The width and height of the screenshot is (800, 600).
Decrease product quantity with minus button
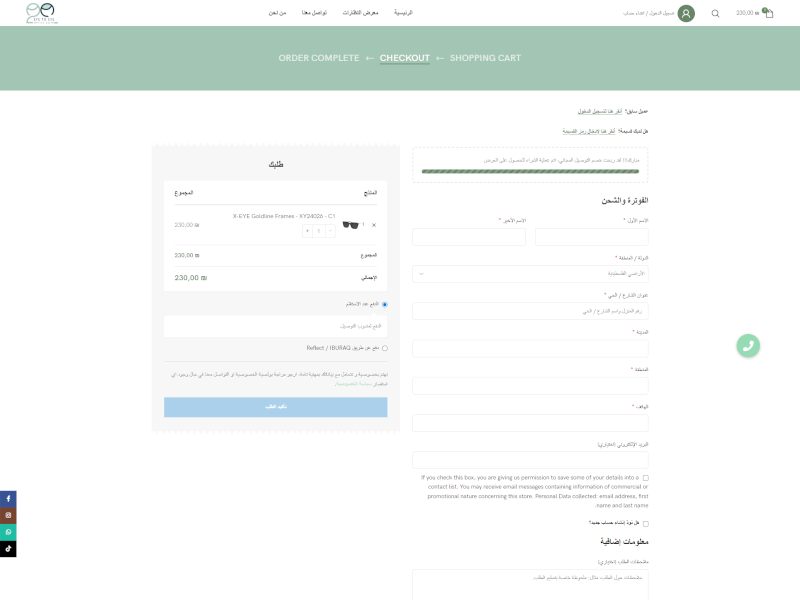[331, 230]
